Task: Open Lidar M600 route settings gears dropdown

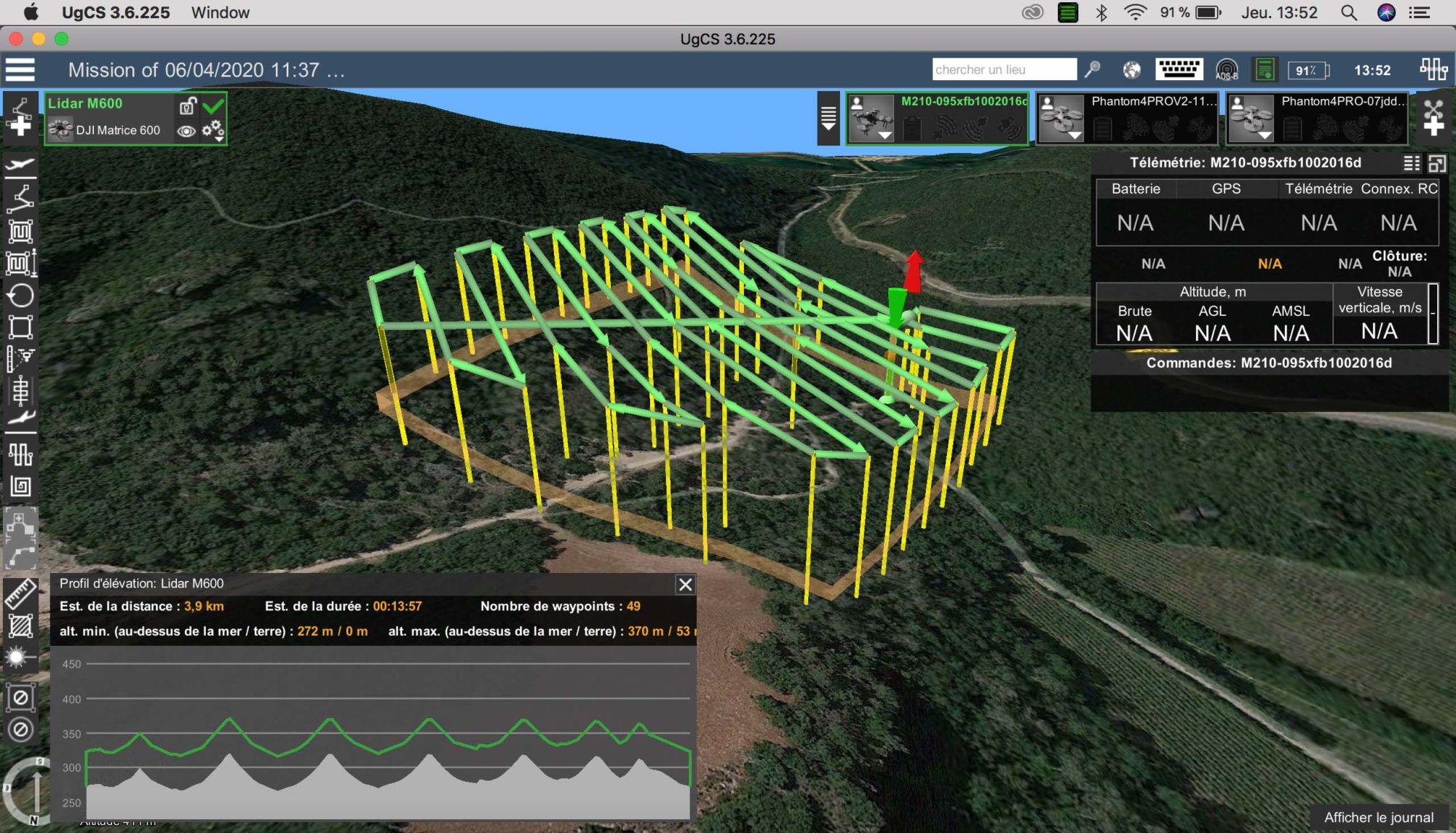Action: tap(213, 130)
